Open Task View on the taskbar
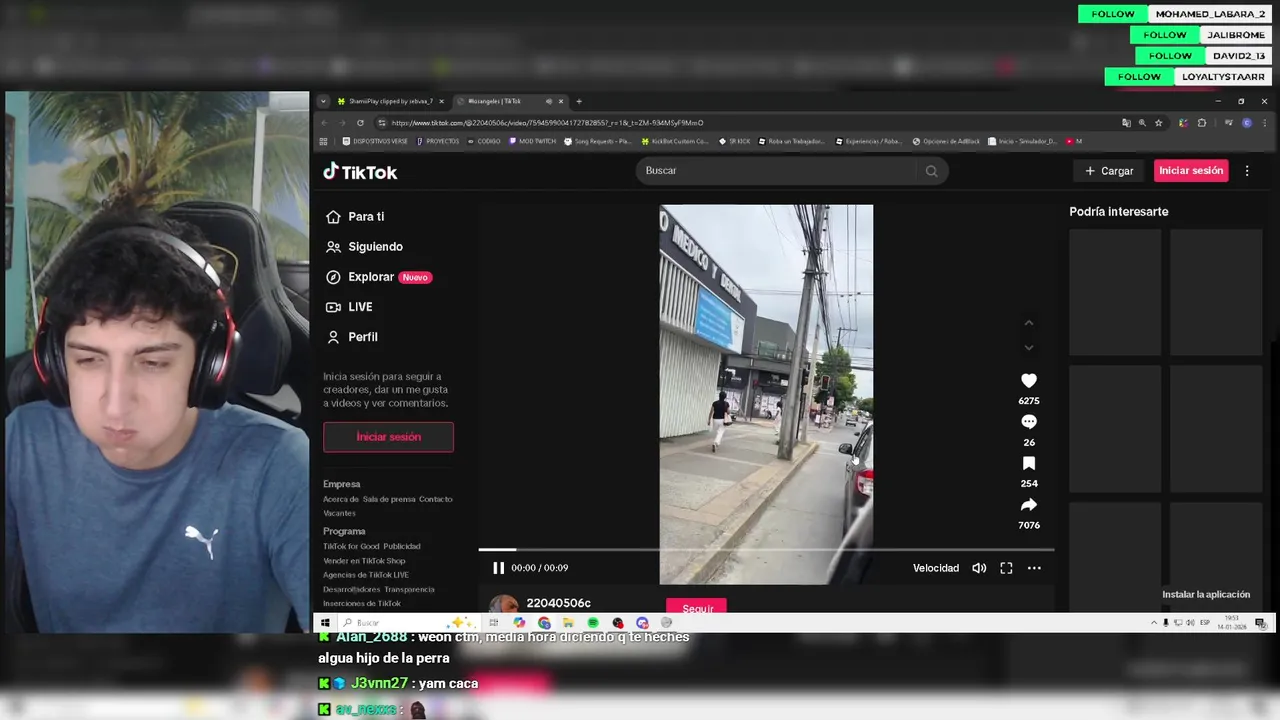 coord(493,623)
